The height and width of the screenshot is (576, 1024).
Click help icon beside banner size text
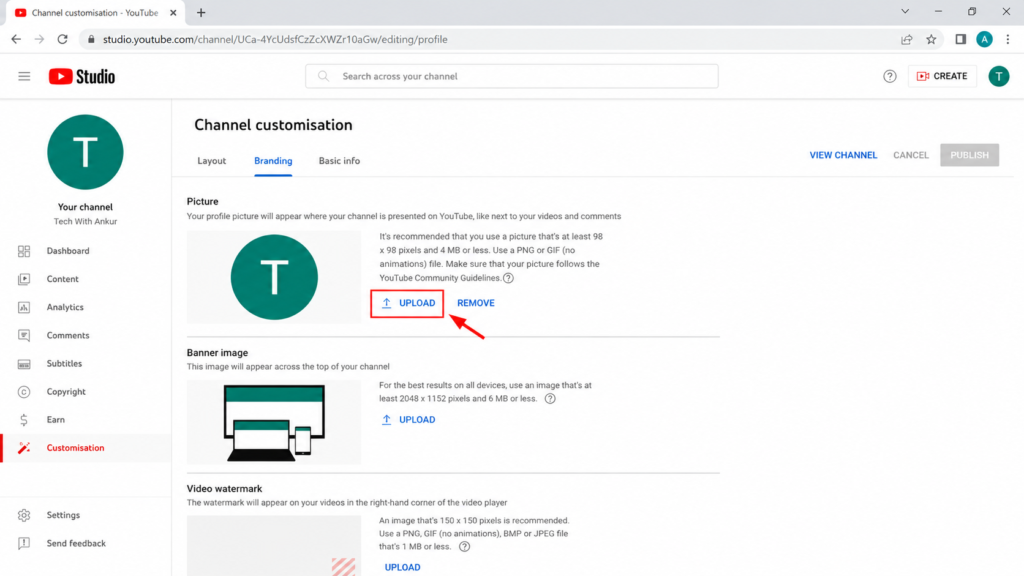click(x=550, y=398)
